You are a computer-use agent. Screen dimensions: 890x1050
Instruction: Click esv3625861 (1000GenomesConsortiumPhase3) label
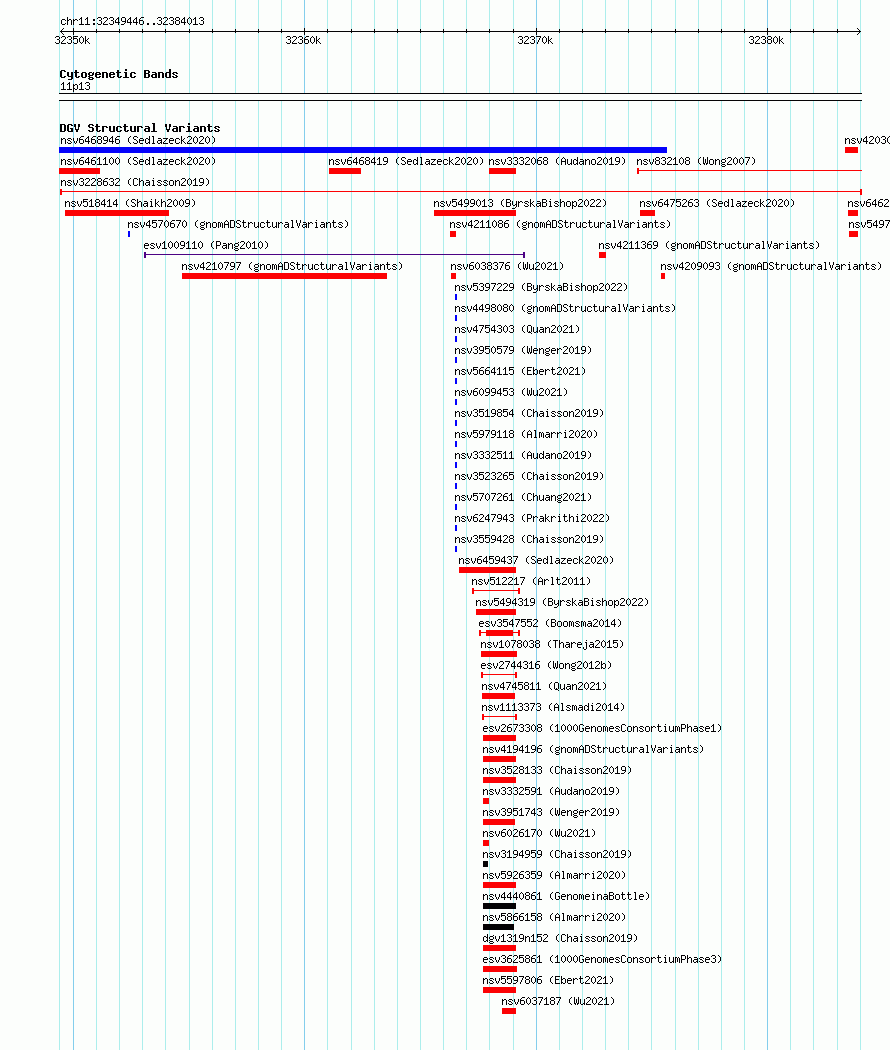[x=602, y=960]
